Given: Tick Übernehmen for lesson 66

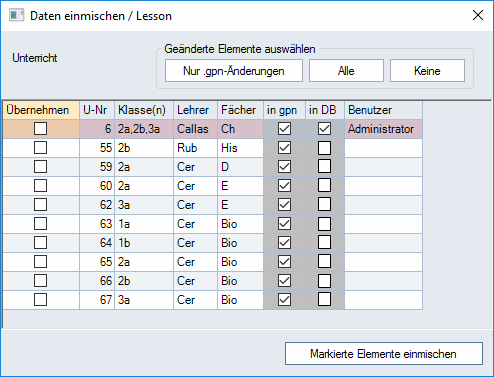Looking at the screenshot, I should point(40,281).
